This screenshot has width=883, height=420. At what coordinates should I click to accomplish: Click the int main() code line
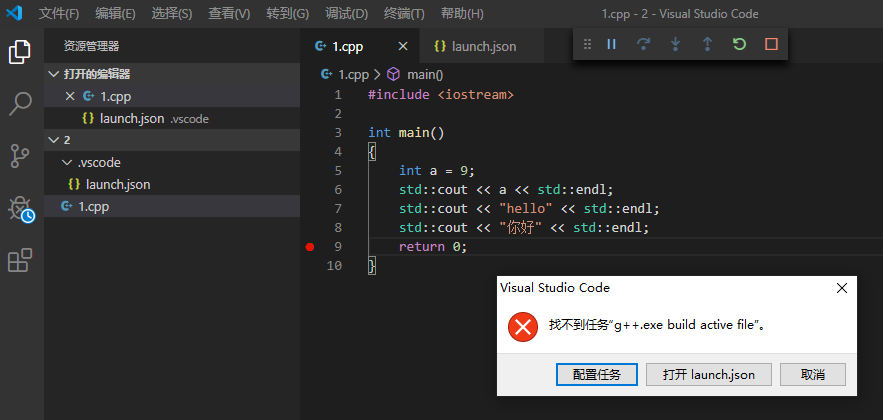pos(407,133)
